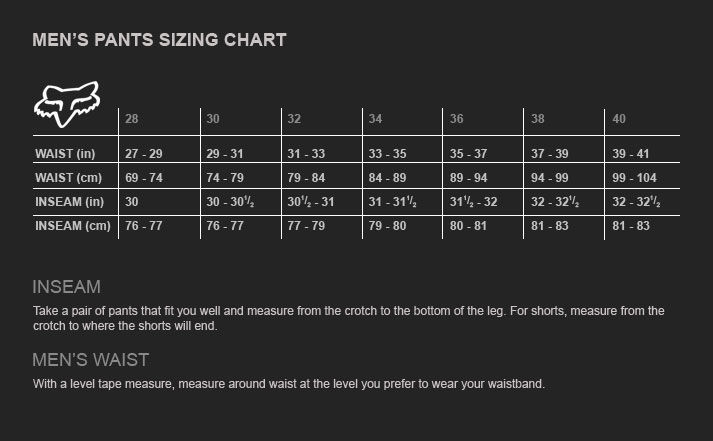Click the WAIST (in) row label
This screenshot has width=713, height=441.
(65, 154)
